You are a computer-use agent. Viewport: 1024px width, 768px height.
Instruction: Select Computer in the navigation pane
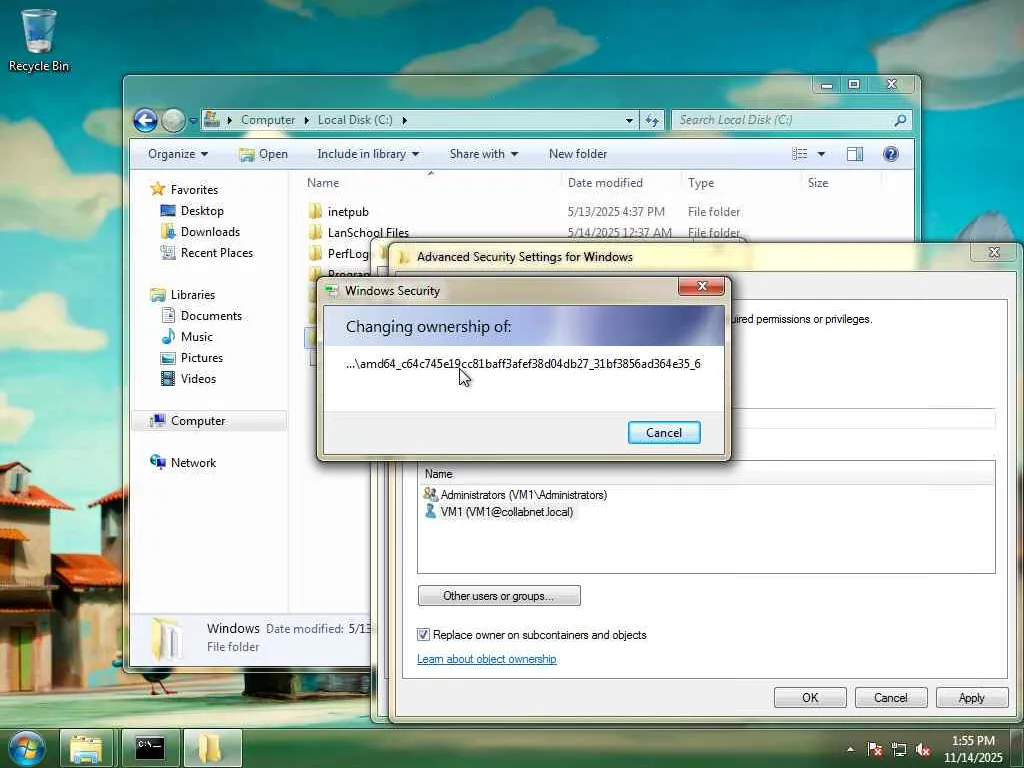(198, 421)
